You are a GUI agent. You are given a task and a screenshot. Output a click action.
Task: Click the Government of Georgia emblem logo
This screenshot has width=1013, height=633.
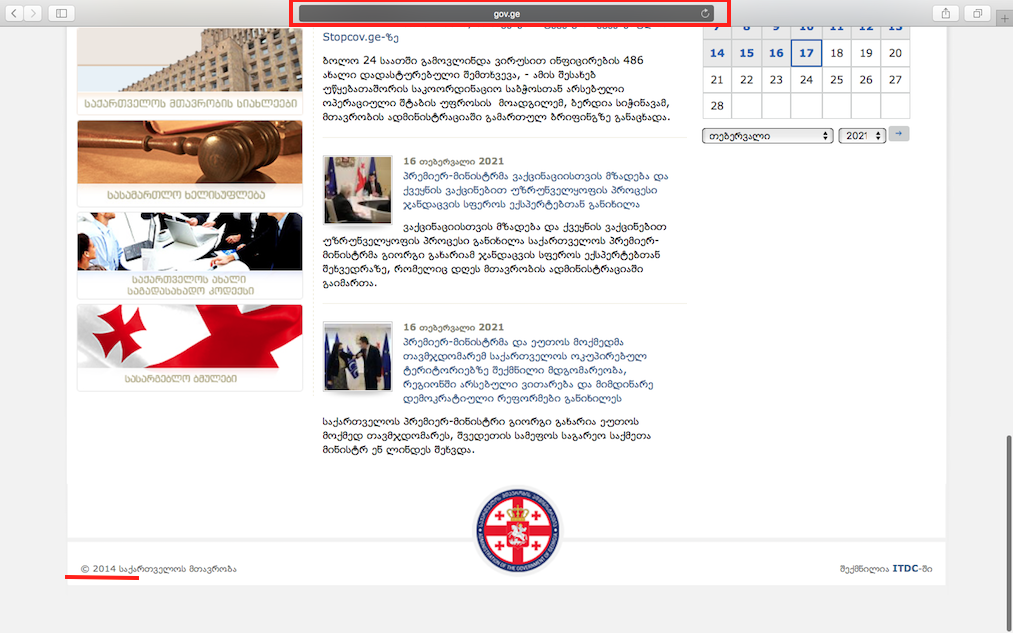517,532
